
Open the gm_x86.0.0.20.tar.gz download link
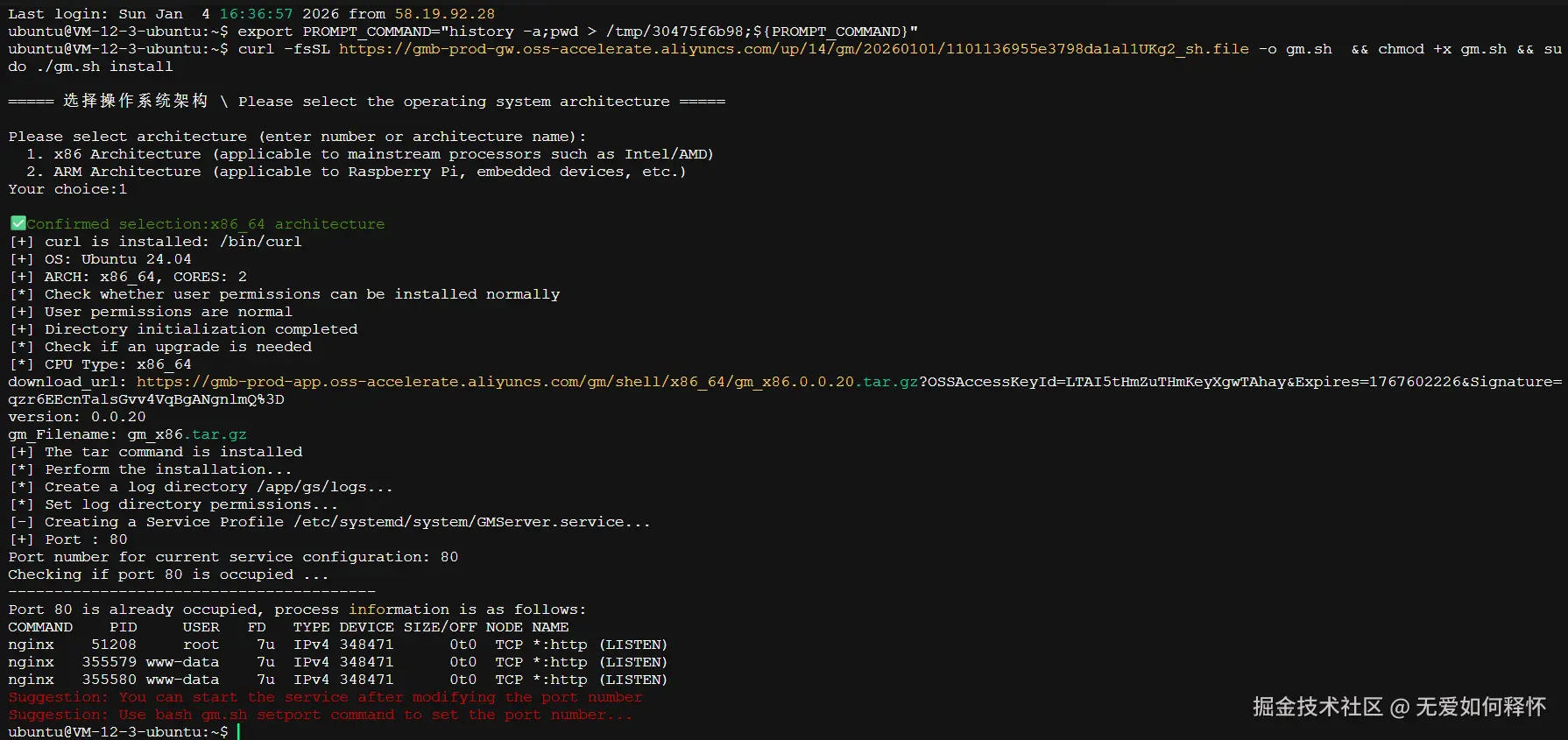pyautogui.click(x=526, y=382)
